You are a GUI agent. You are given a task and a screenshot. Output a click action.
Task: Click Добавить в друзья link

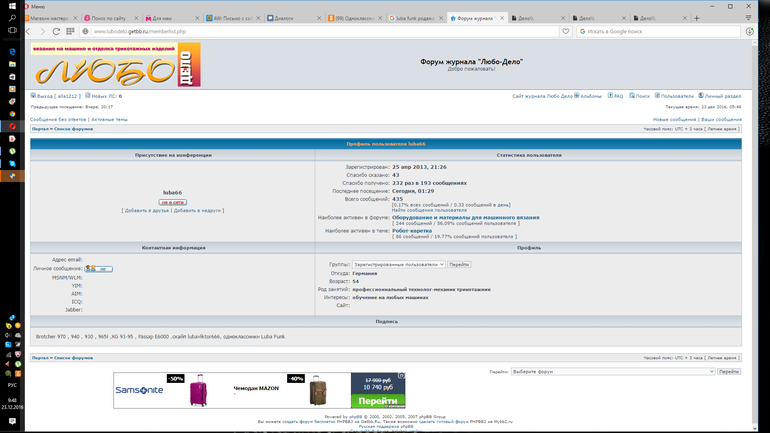coord(145,210)
